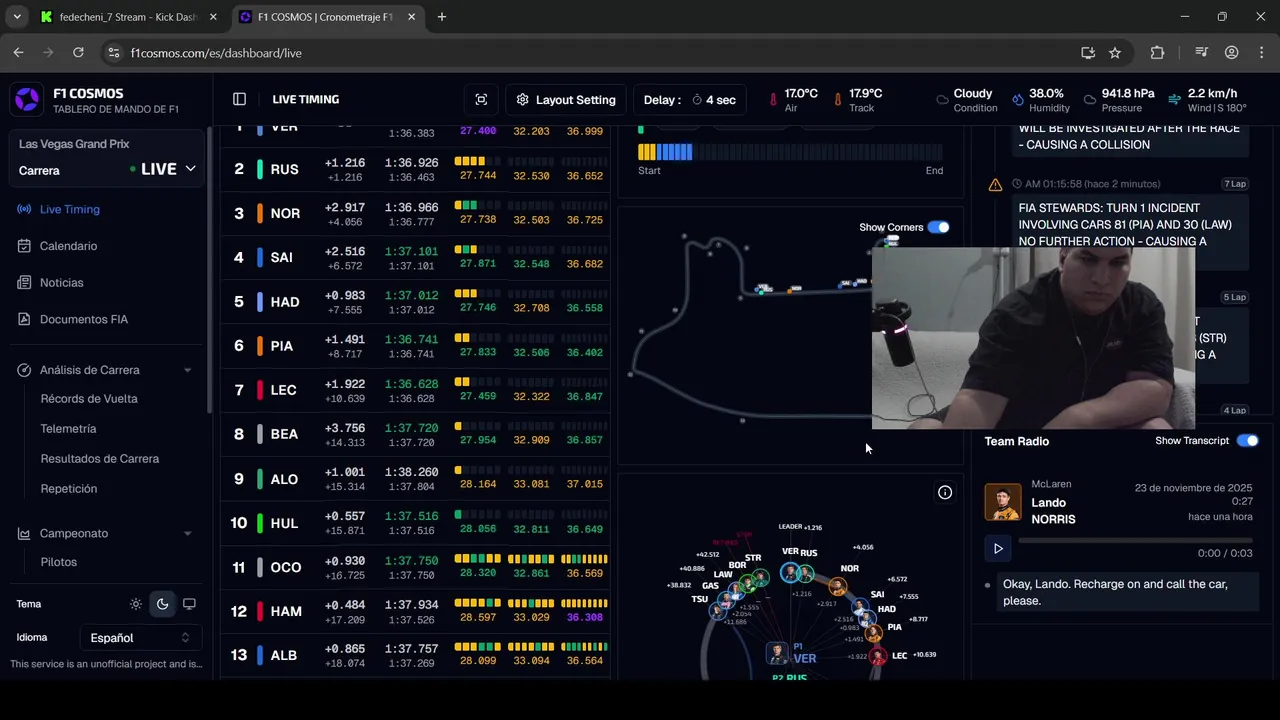Open browser extensions puzzle icon
The width and height of the screenshot is (1280, 720).
(x=1157, y=53)
